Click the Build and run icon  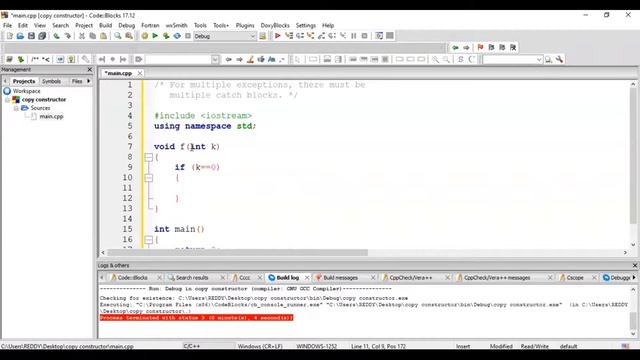point(166,36)
